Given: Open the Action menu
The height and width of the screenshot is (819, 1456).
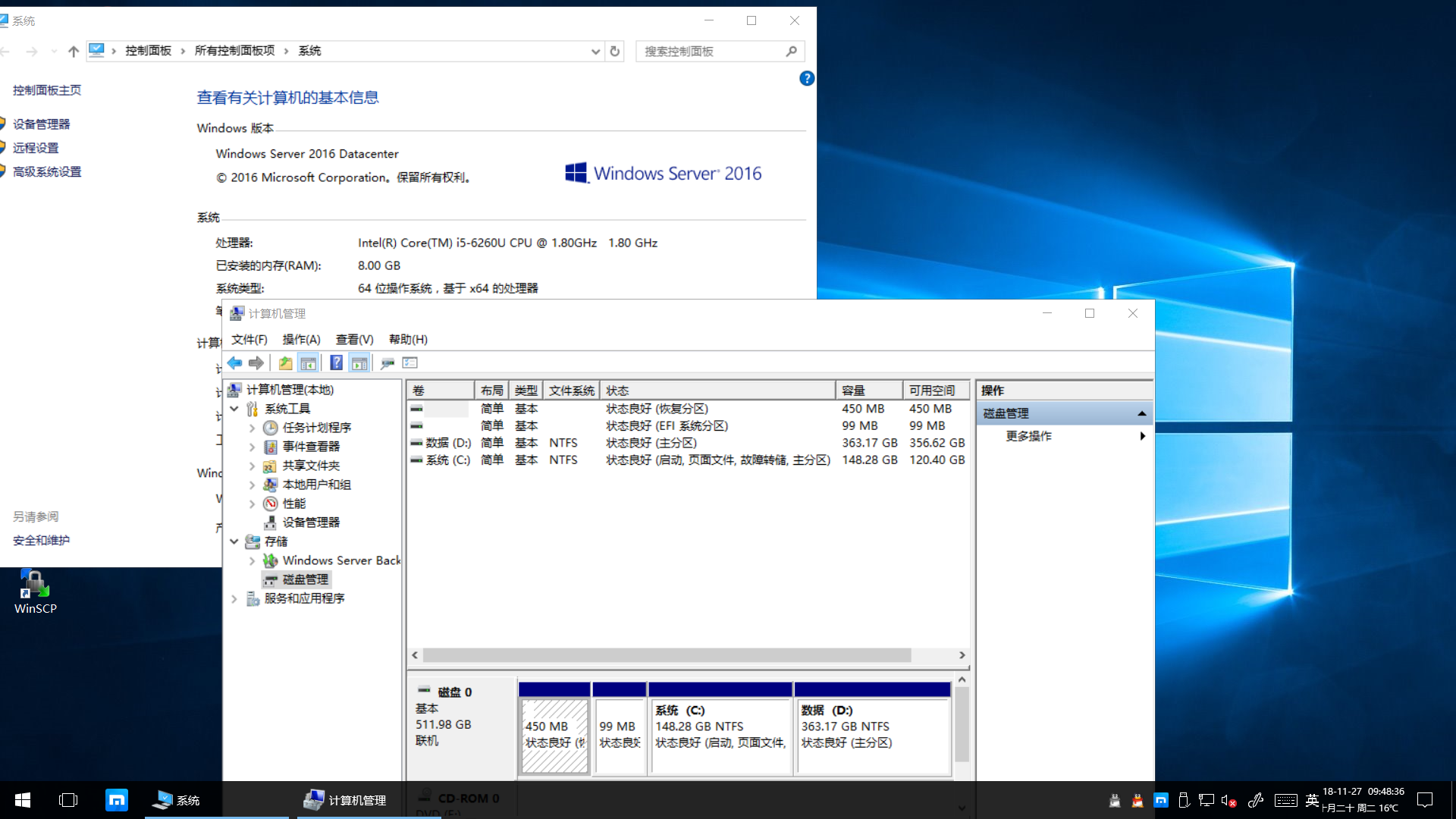Looking at the screenshot, I should click(x=301, y=340).
